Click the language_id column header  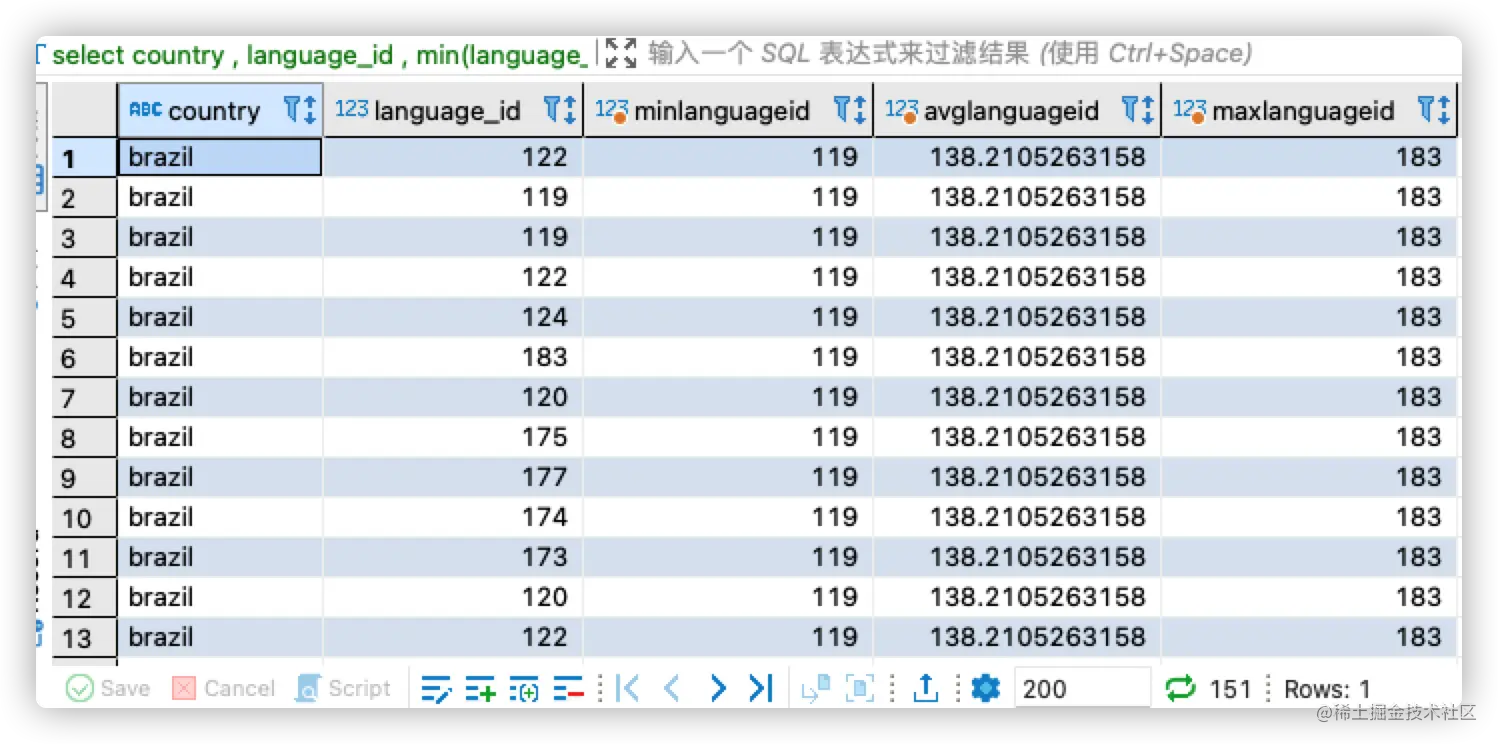coord(453,110)
